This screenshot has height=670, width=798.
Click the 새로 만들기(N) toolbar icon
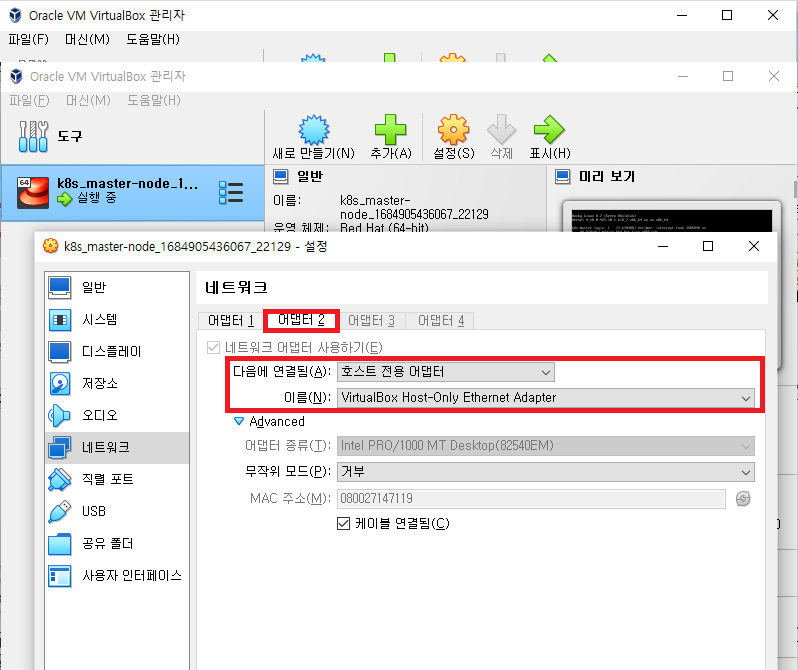click(x=314, y=130)
